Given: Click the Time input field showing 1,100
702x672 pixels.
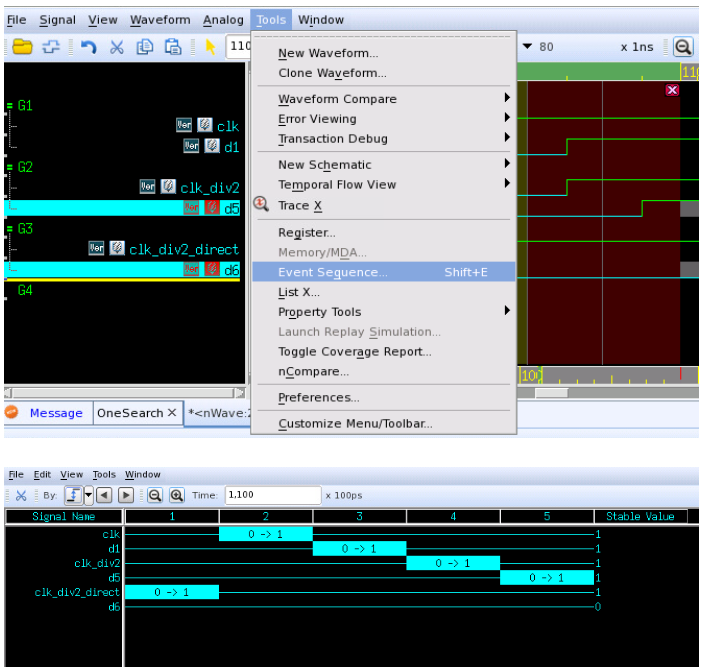Looking at the screenshot, I should coord(271,495).
